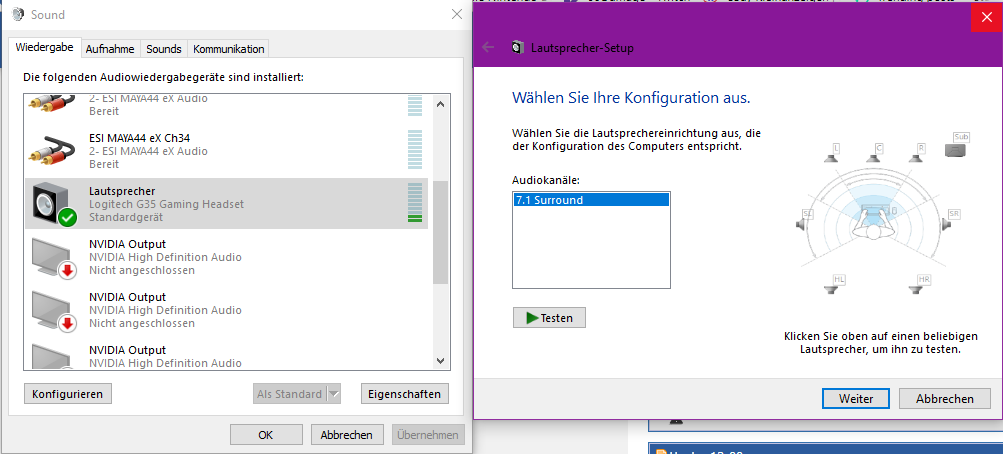Screen dimensions: 1003x454
Task: Click the ESI MAYA44 eX Ch34 cable icon
Action: point(52,151)
